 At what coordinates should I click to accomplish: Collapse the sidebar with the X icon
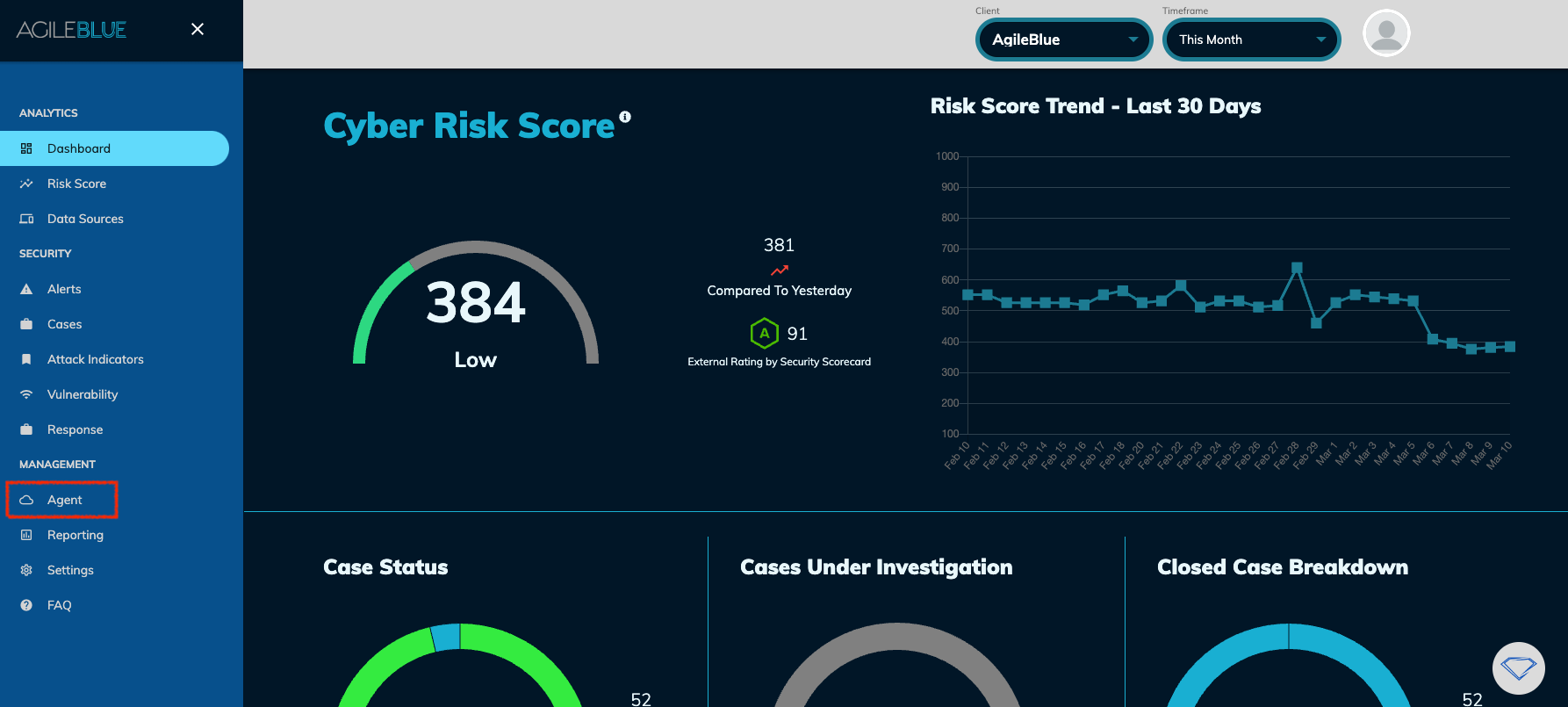(198, 29)
